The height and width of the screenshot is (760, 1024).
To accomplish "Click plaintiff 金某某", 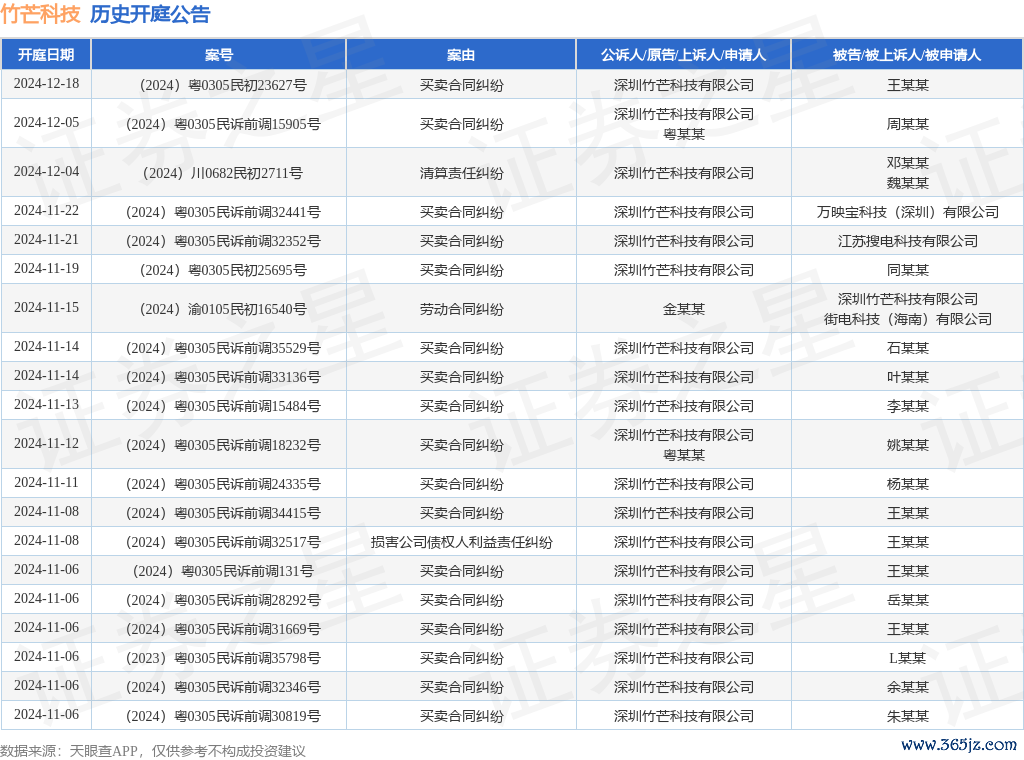I will pyautogui.click(x=684, y=309).
